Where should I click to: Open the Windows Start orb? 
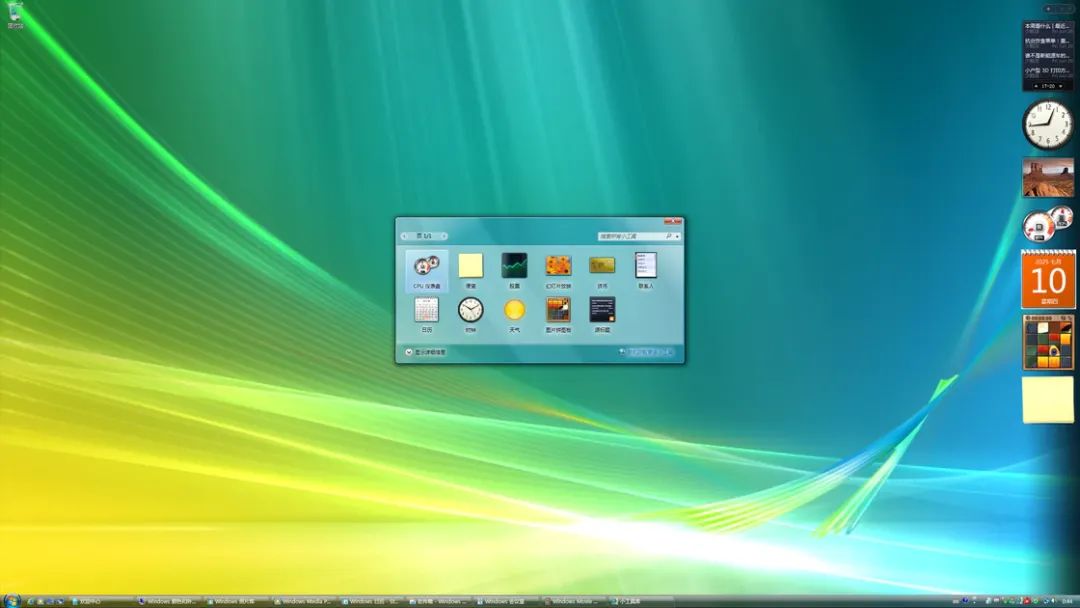[12, 600]
